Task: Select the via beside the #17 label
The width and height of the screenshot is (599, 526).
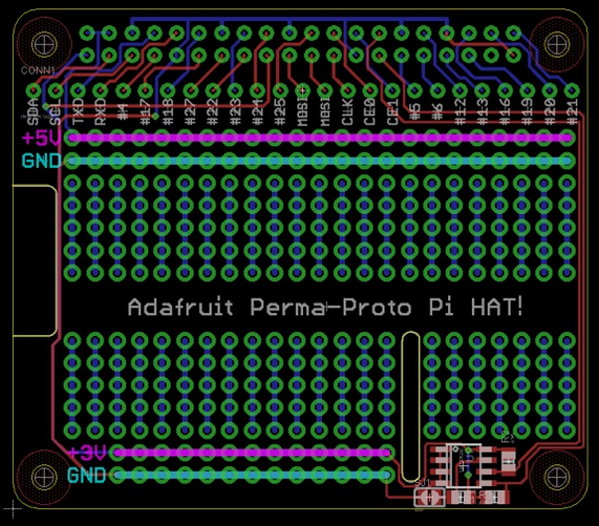Action: pyautogui.click(x=155, y=116)
